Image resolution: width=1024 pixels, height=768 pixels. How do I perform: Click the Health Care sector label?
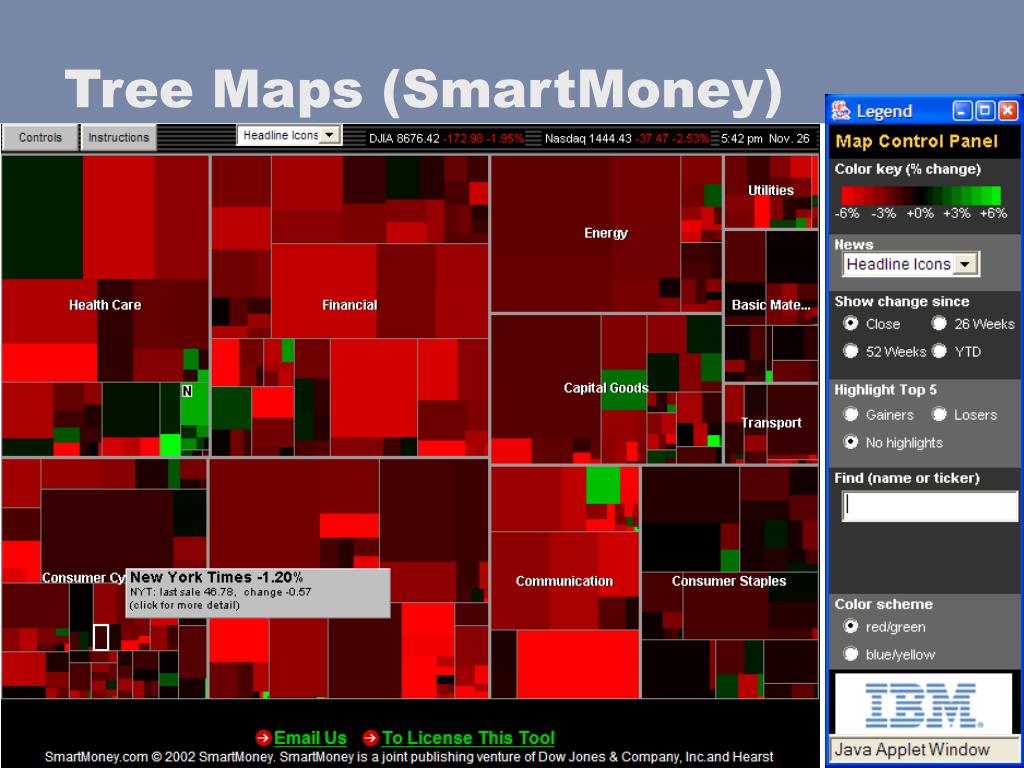[105, 305]
